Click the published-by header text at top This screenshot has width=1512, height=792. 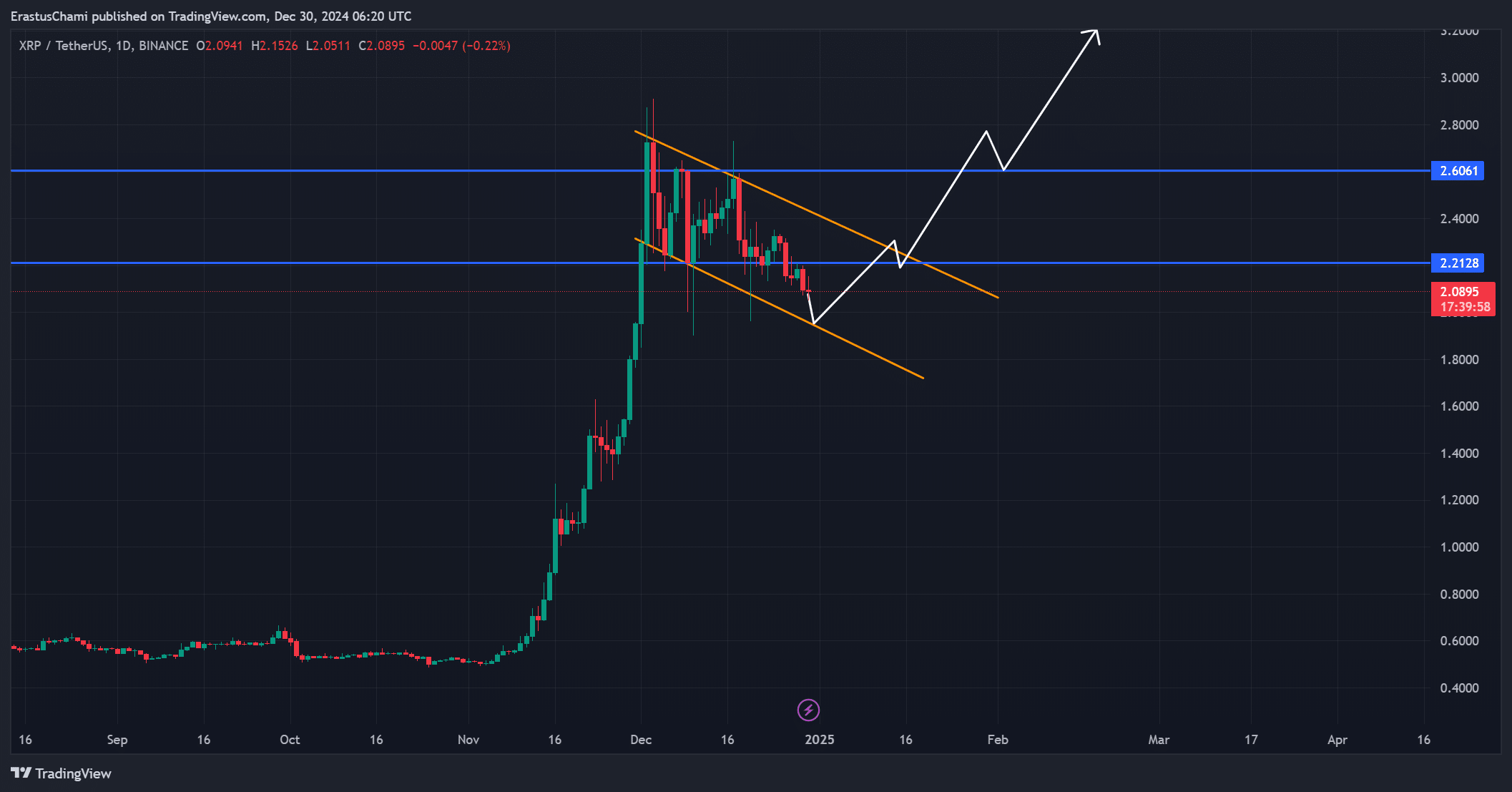211,16
